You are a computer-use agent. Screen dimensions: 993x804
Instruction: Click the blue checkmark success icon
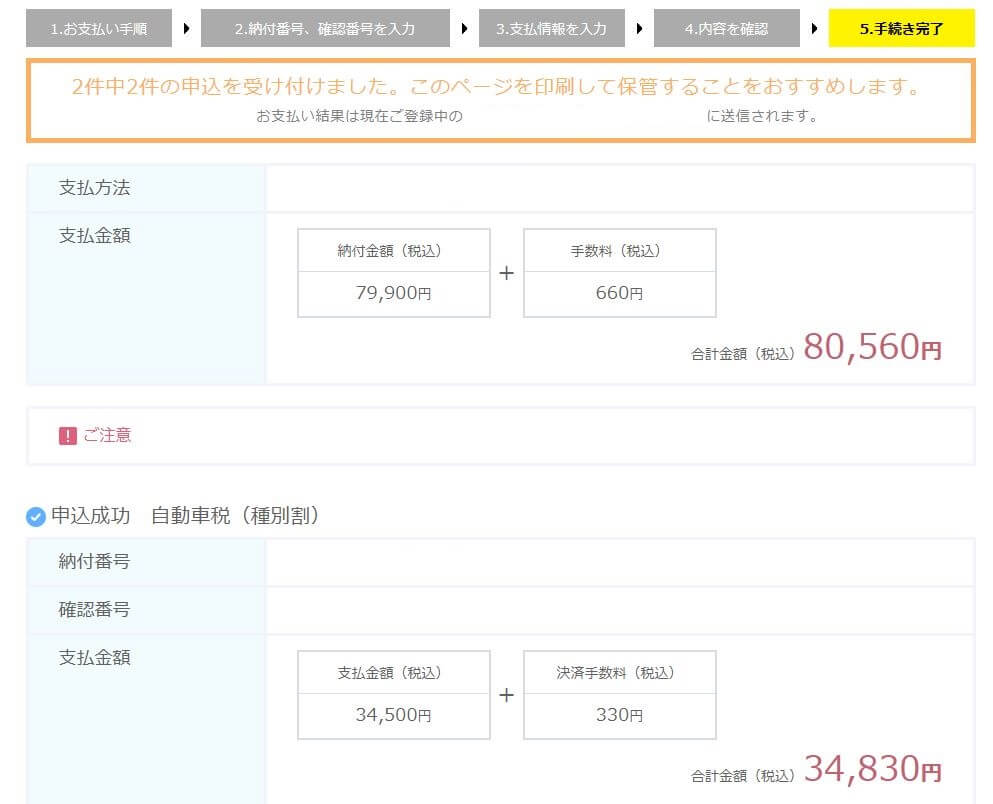[x=35, y=517]
